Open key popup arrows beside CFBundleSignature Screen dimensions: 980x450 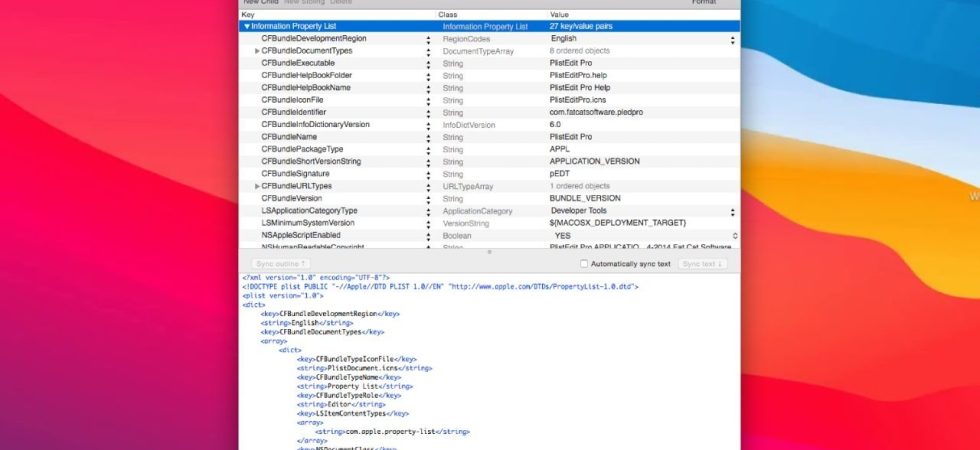tap(428, 174)
